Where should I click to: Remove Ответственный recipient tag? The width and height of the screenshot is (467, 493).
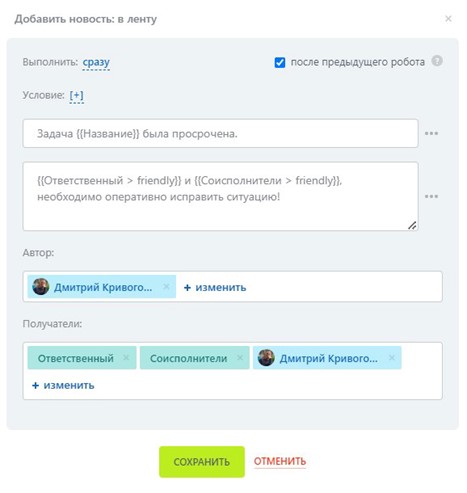pyautogui.click(x=126, y=358)
